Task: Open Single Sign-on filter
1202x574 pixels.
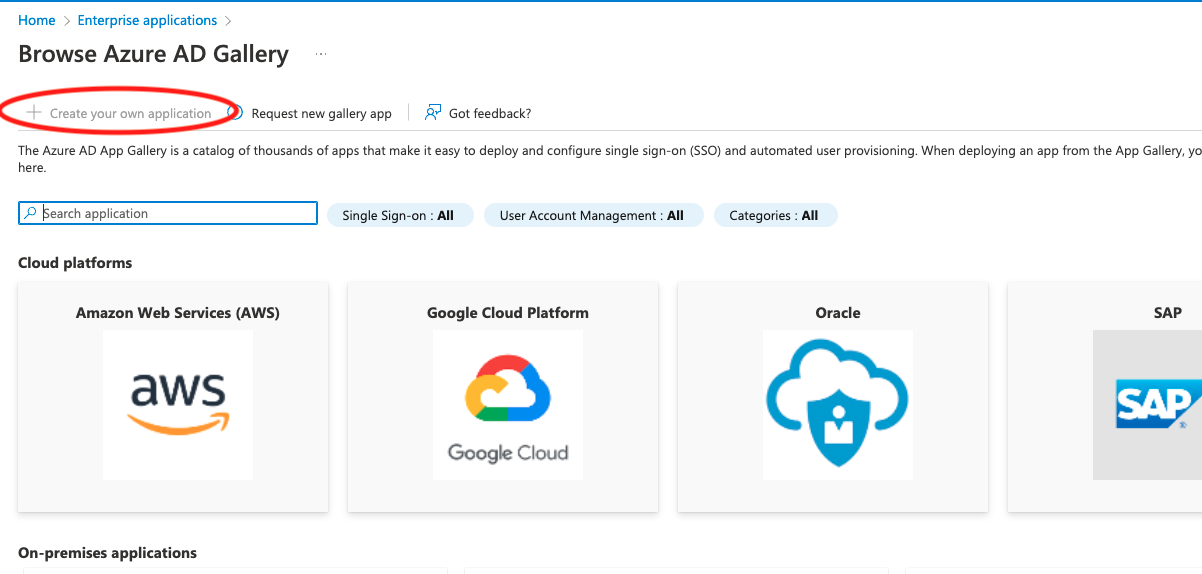Action: 398,215
